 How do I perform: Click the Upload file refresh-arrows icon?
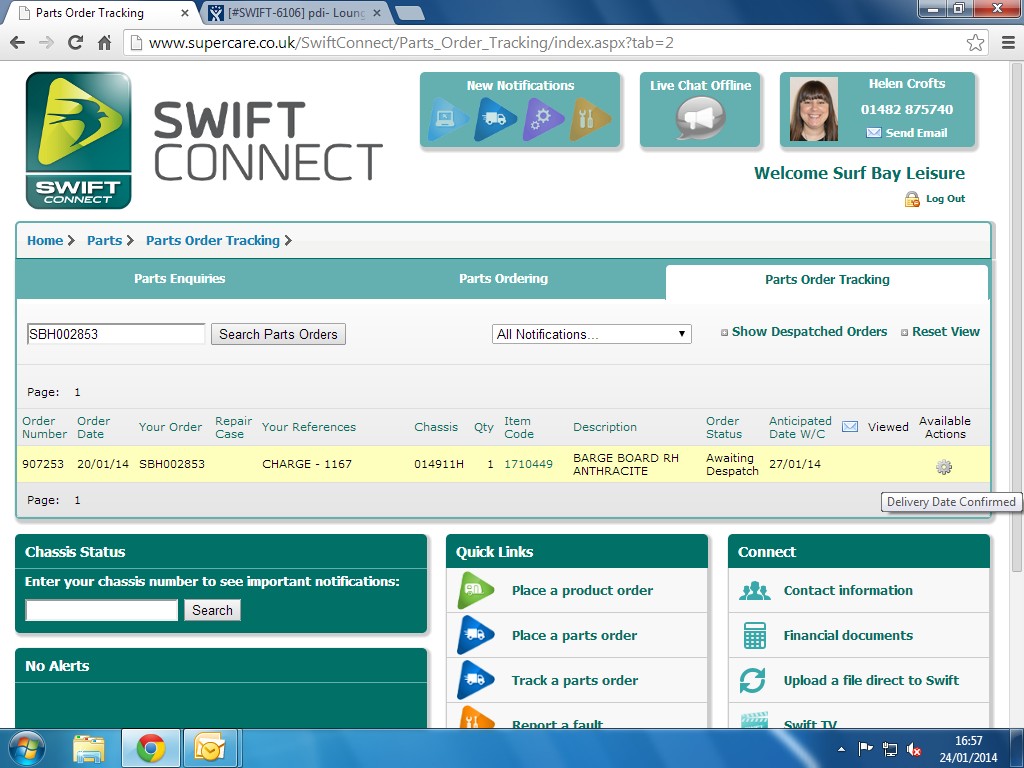[753, 680]
